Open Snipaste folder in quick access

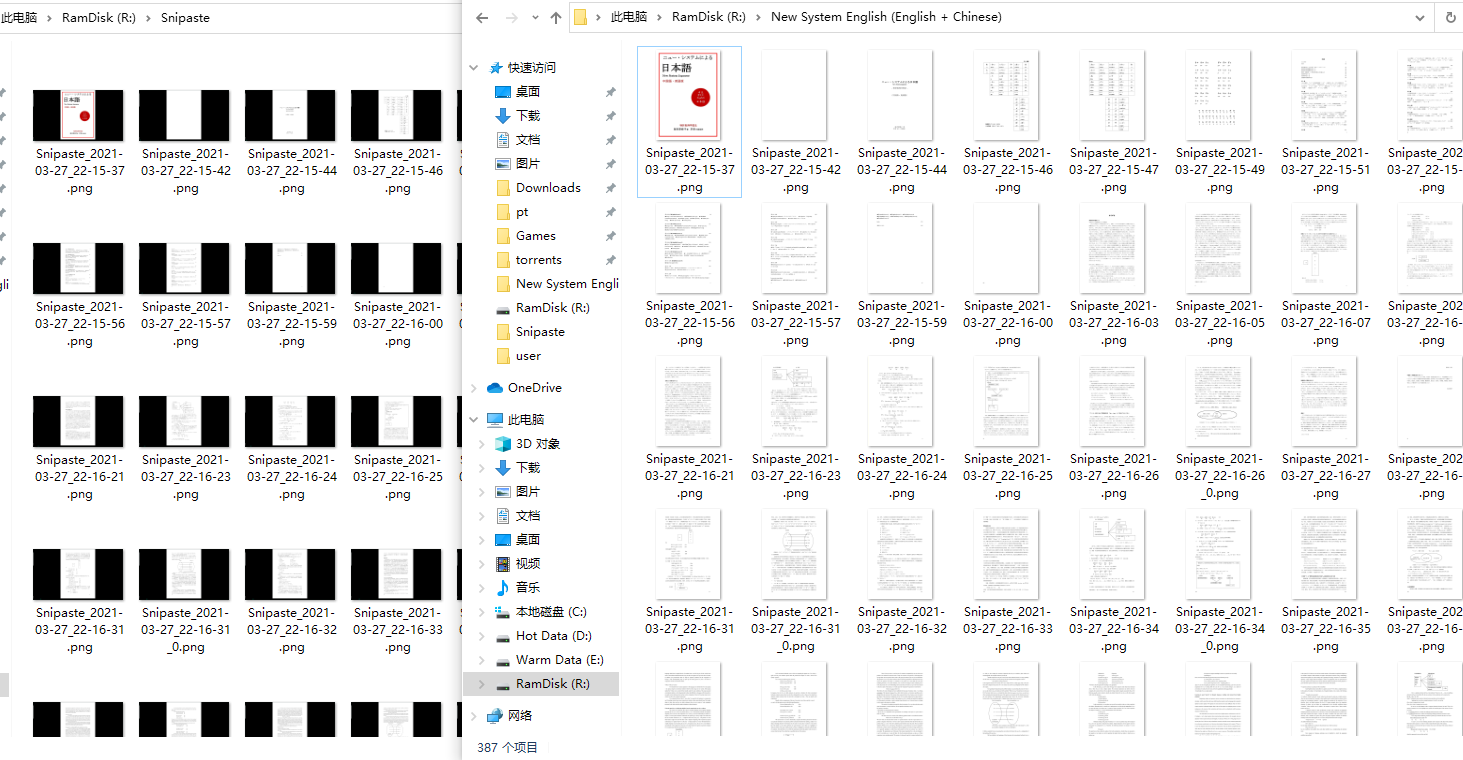(540, 331)
